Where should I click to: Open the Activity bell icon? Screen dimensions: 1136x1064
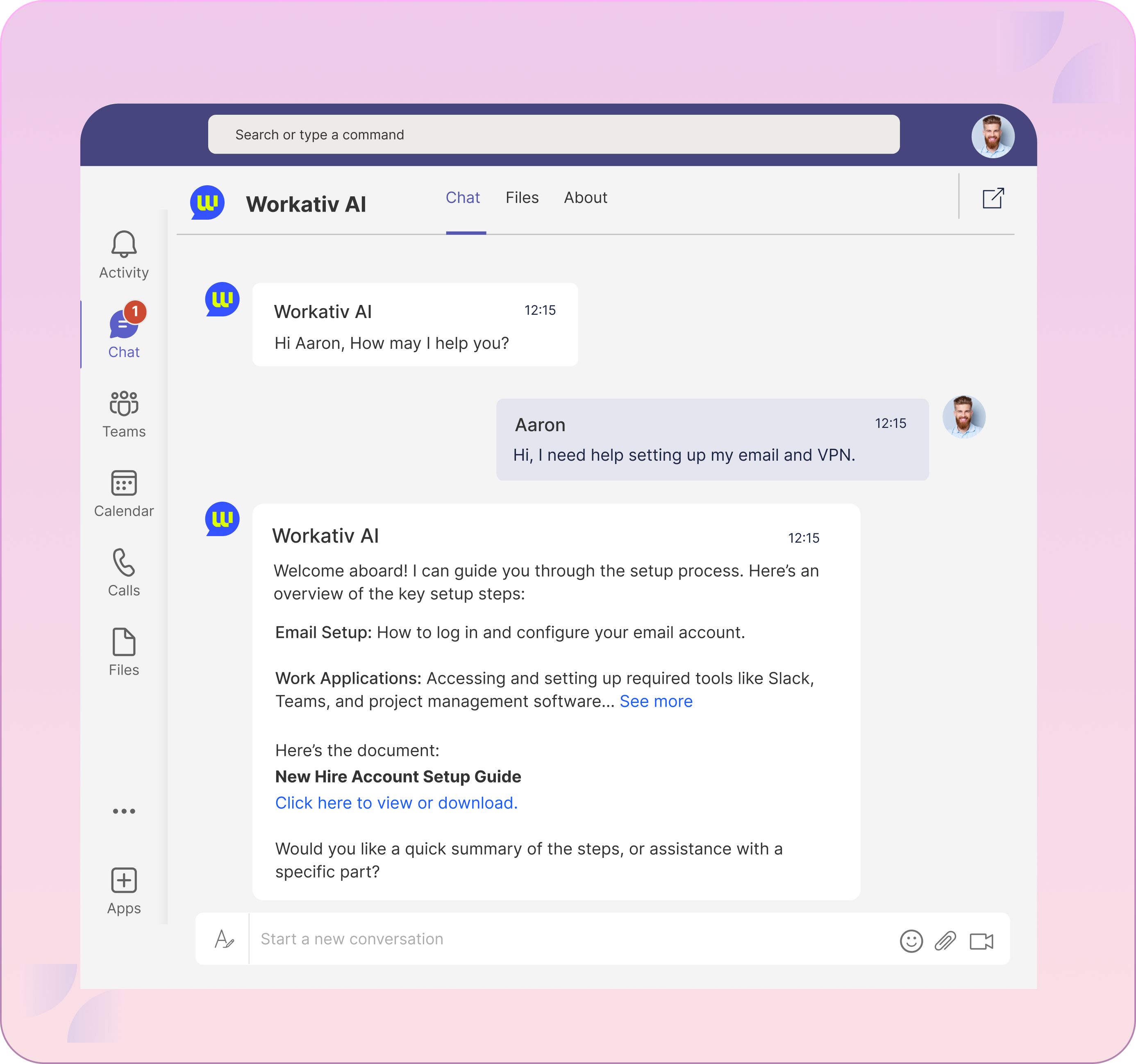123,245
